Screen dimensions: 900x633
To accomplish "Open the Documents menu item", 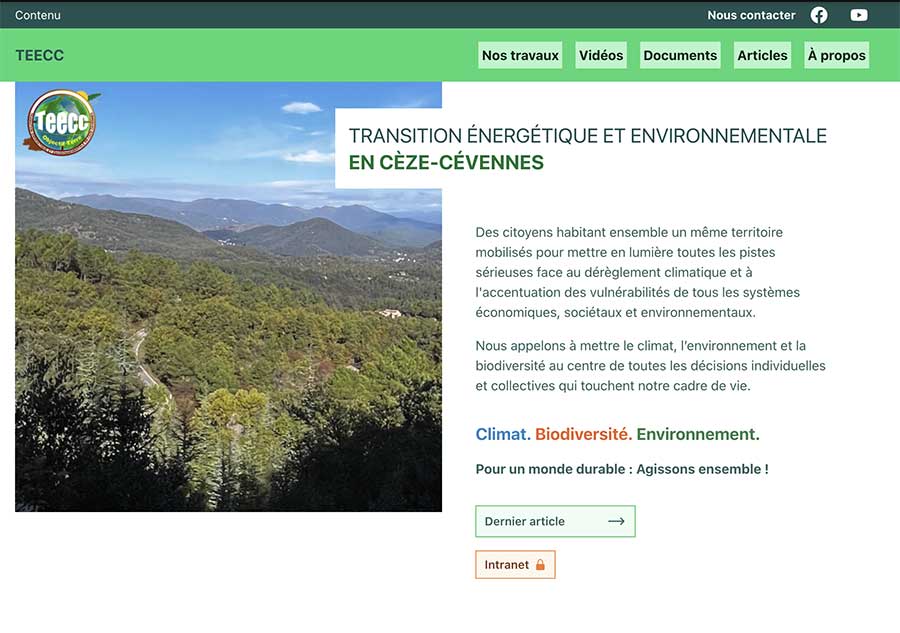I will click(680, 55).
